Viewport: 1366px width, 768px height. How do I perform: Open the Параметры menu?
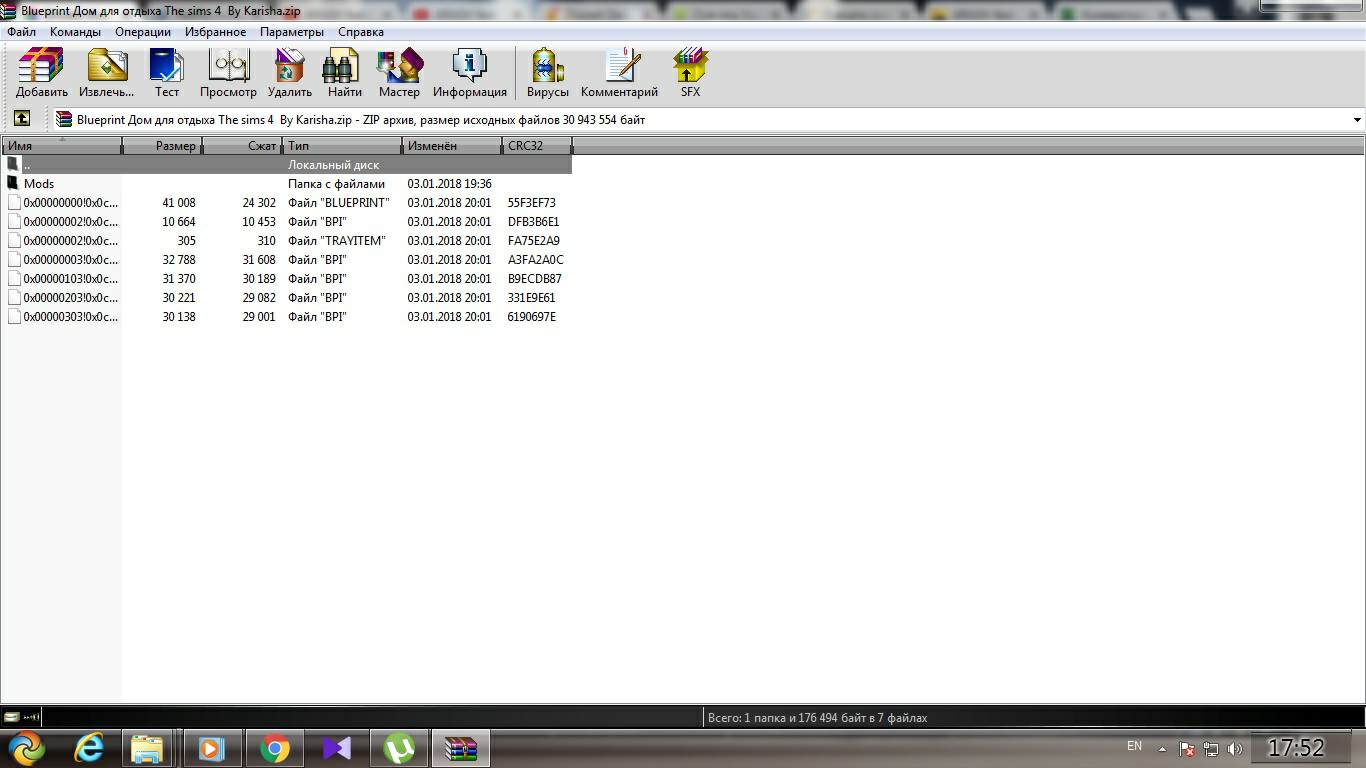tap(291, 32)
